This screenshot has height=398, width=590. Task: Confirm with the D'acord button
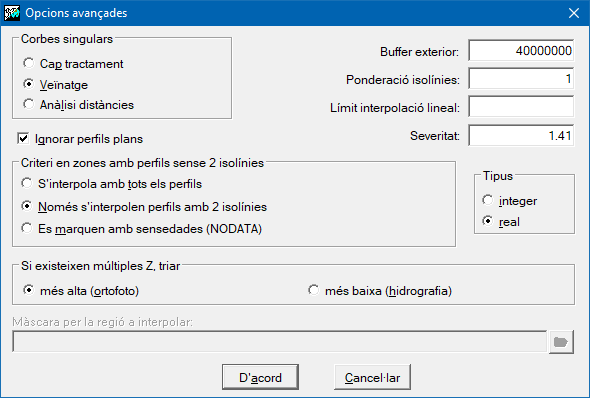260,377
